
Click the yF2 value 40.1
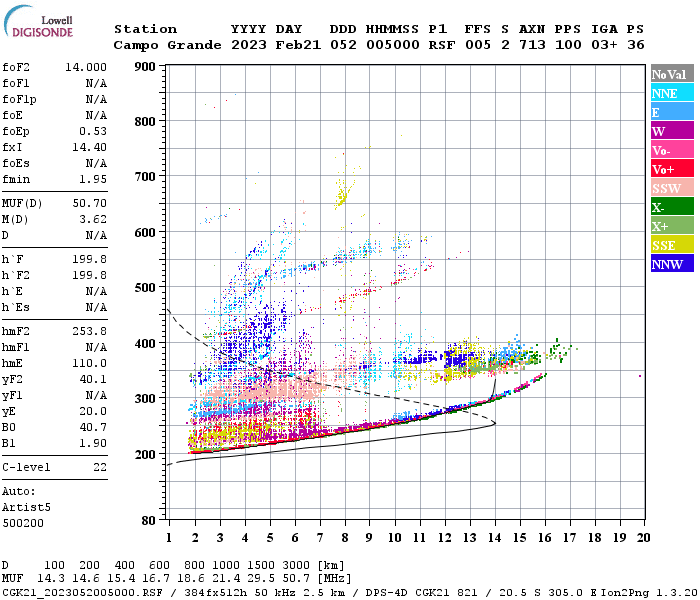point(93,379)
